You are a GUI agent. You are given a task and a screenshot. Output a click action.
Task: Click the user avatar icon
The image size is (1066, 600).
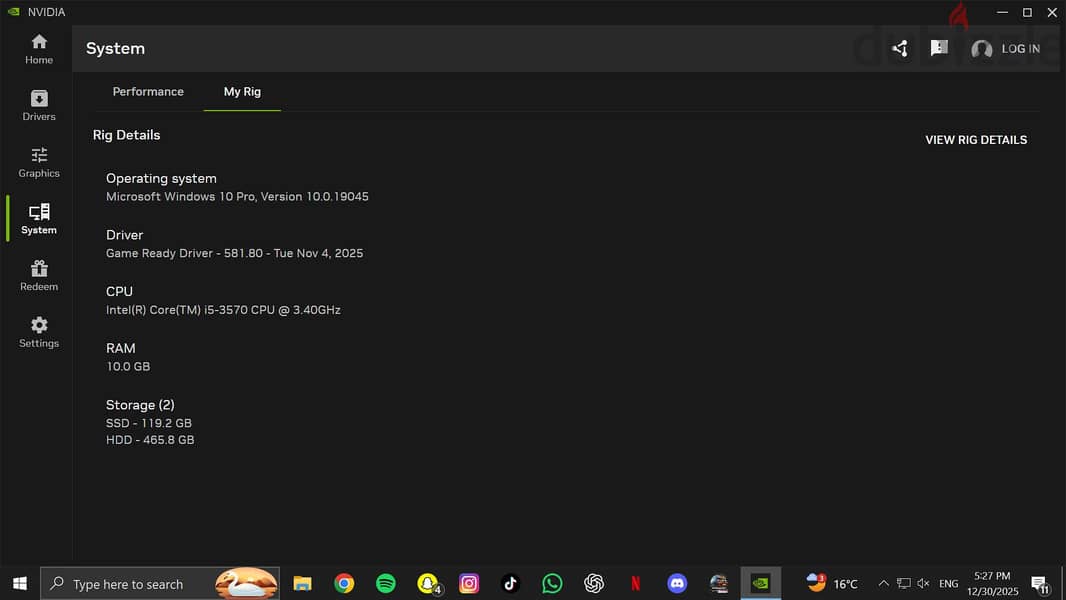[981, 49]
